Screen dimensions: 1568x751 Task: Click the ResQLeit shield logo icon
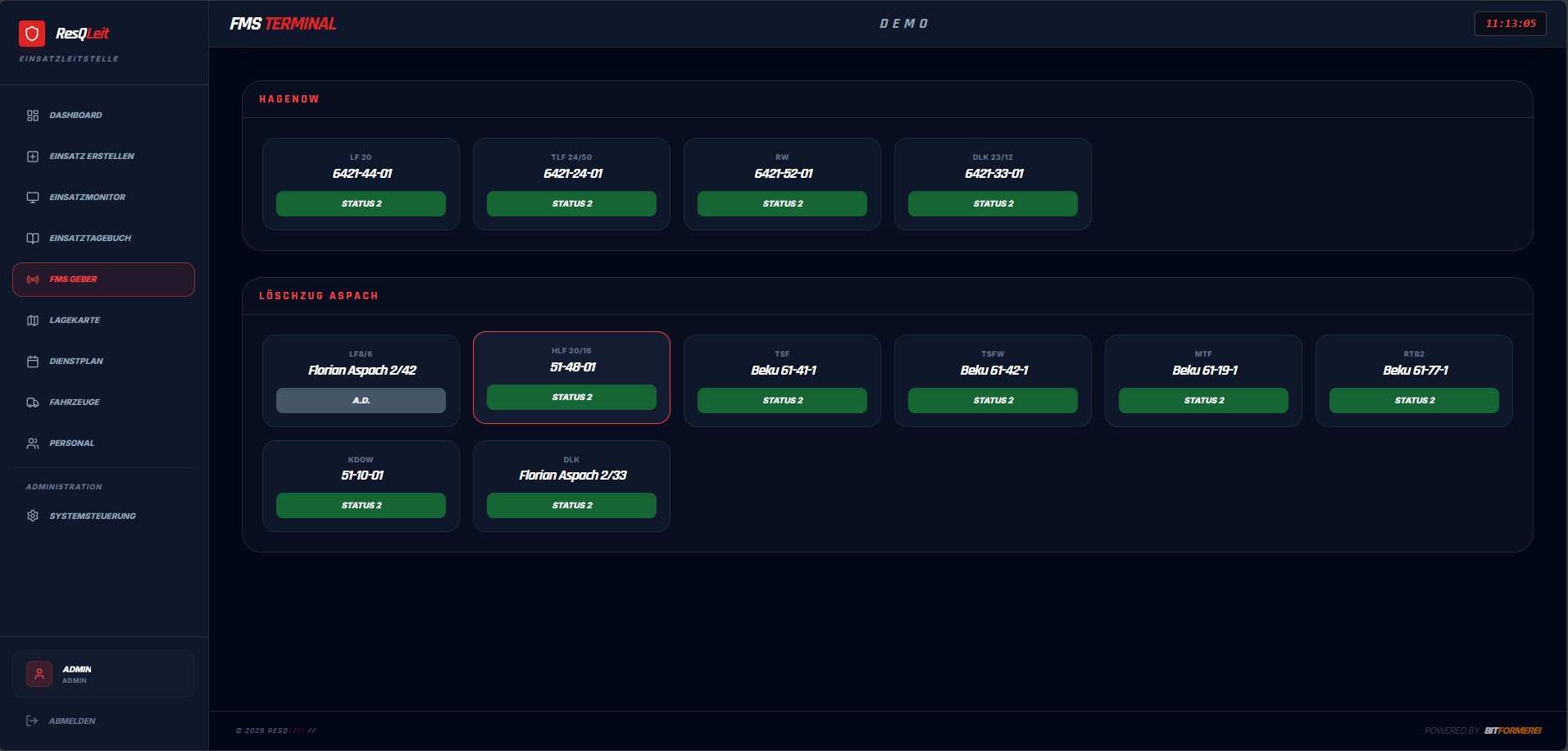[x=32, y=34]
